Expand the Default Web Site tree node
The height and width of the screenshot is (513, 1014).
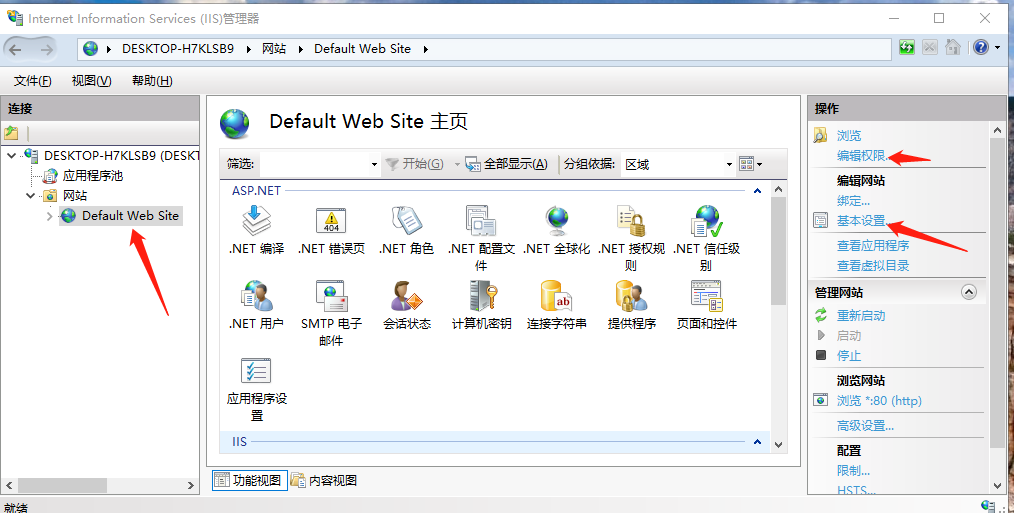coord(49,216)
